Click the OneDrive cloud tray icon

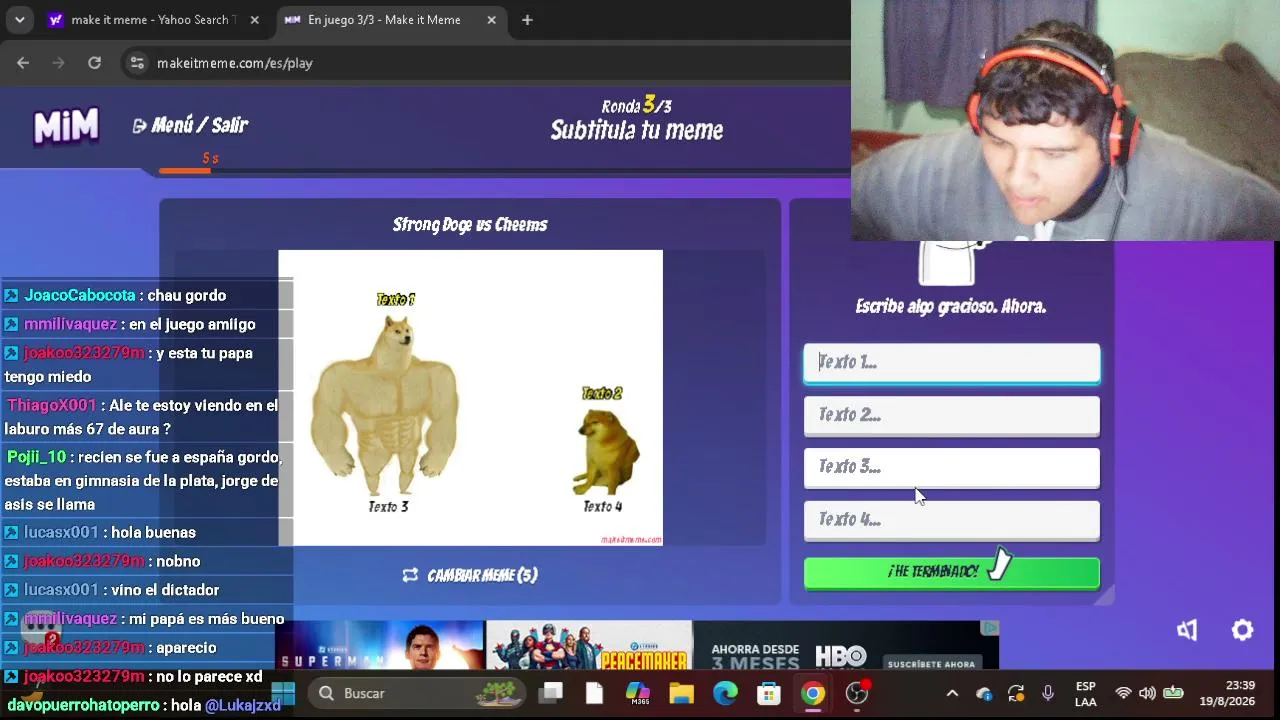(984, 693)
